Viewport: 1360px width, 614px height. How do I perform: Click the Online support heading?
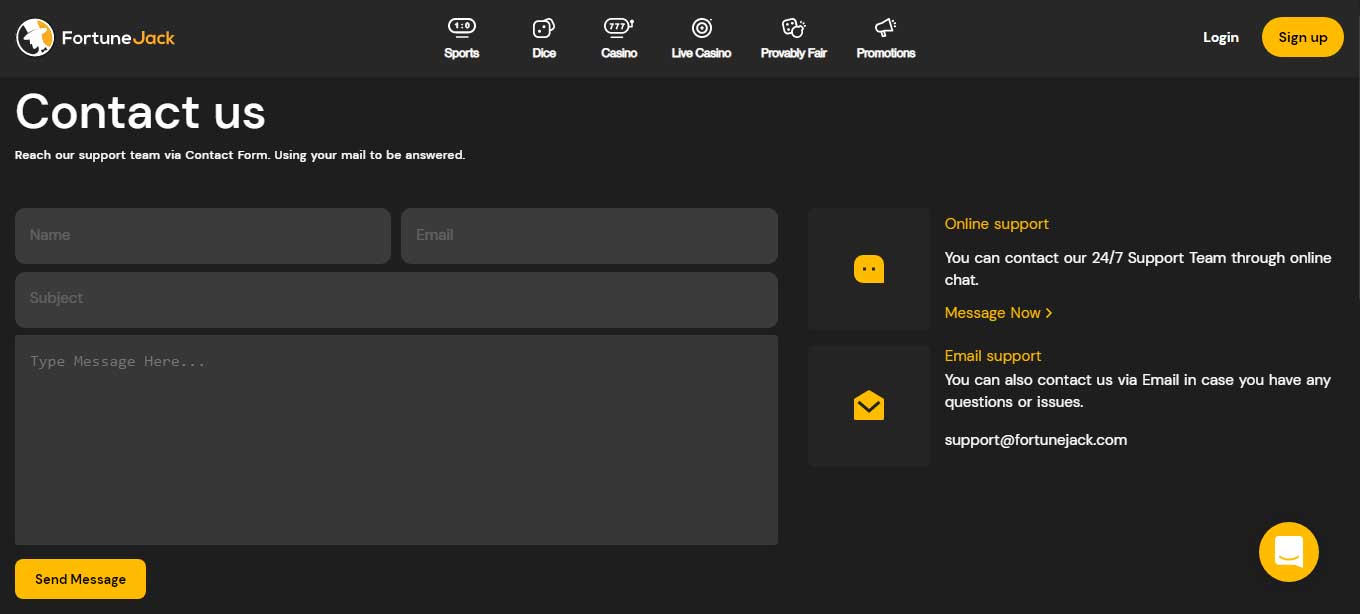click(x=997, y=224)
